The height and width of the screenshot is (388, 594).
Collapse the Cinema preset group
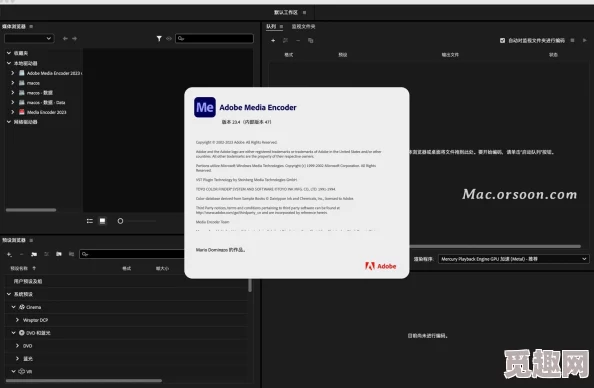pyautogui.click(x=13, y=307)
